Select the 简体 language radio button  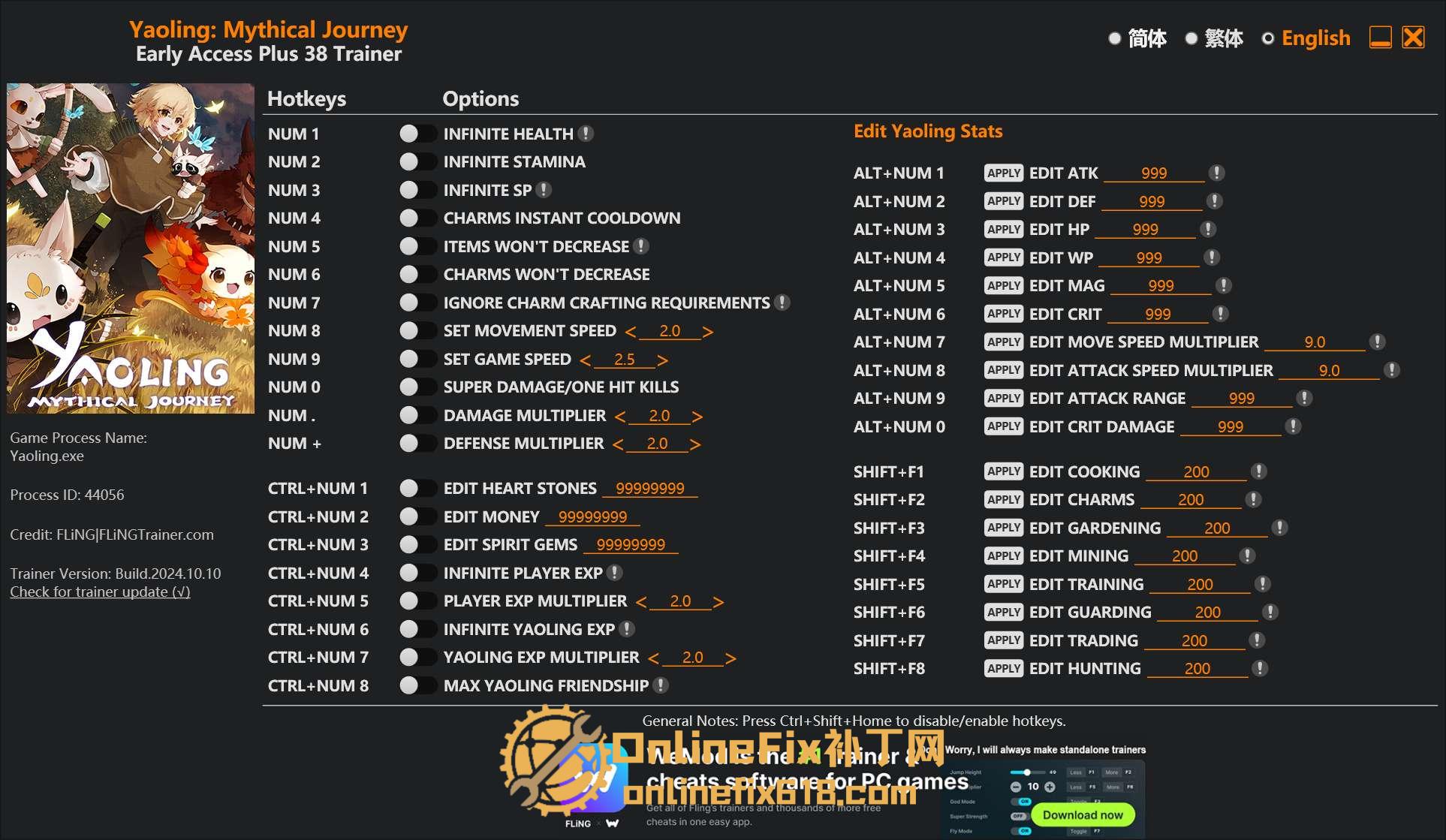coord(1115,38)
